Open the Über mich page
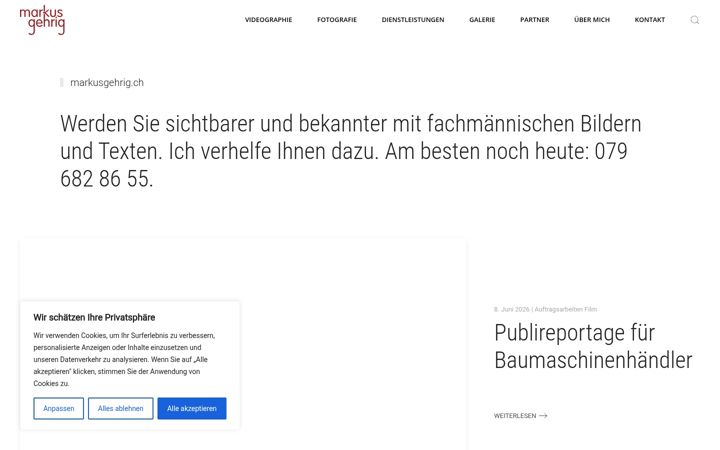 592,20
